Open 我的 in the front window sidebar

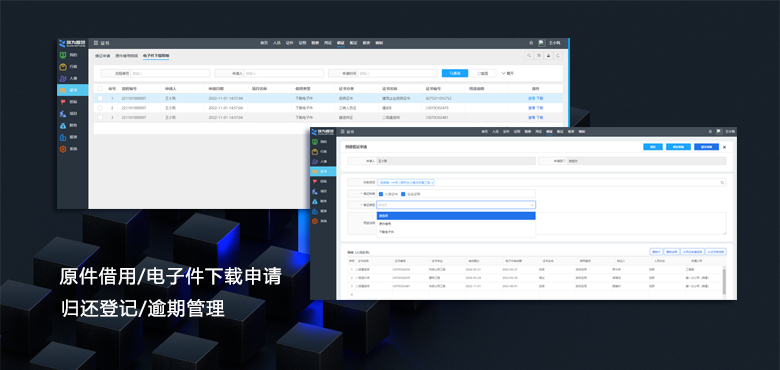(x=323, y=142)
